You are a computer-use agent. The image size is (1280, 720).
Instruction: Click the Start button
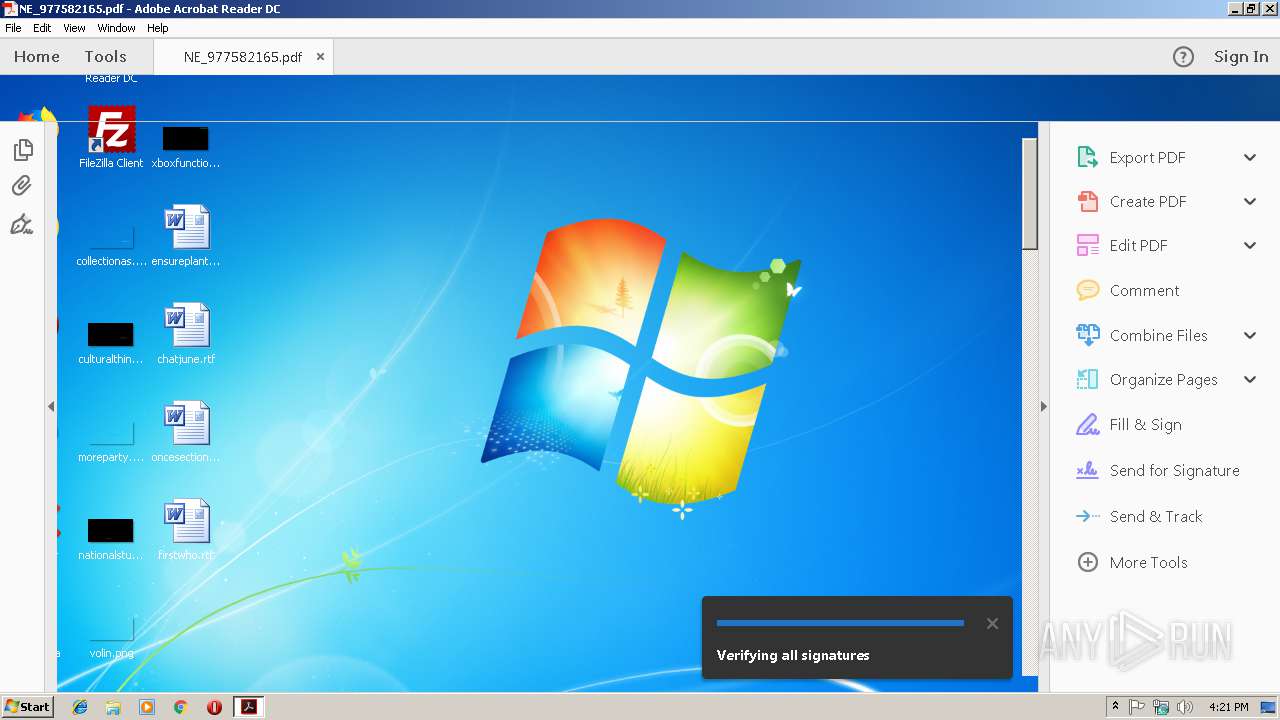click(27, 707)
